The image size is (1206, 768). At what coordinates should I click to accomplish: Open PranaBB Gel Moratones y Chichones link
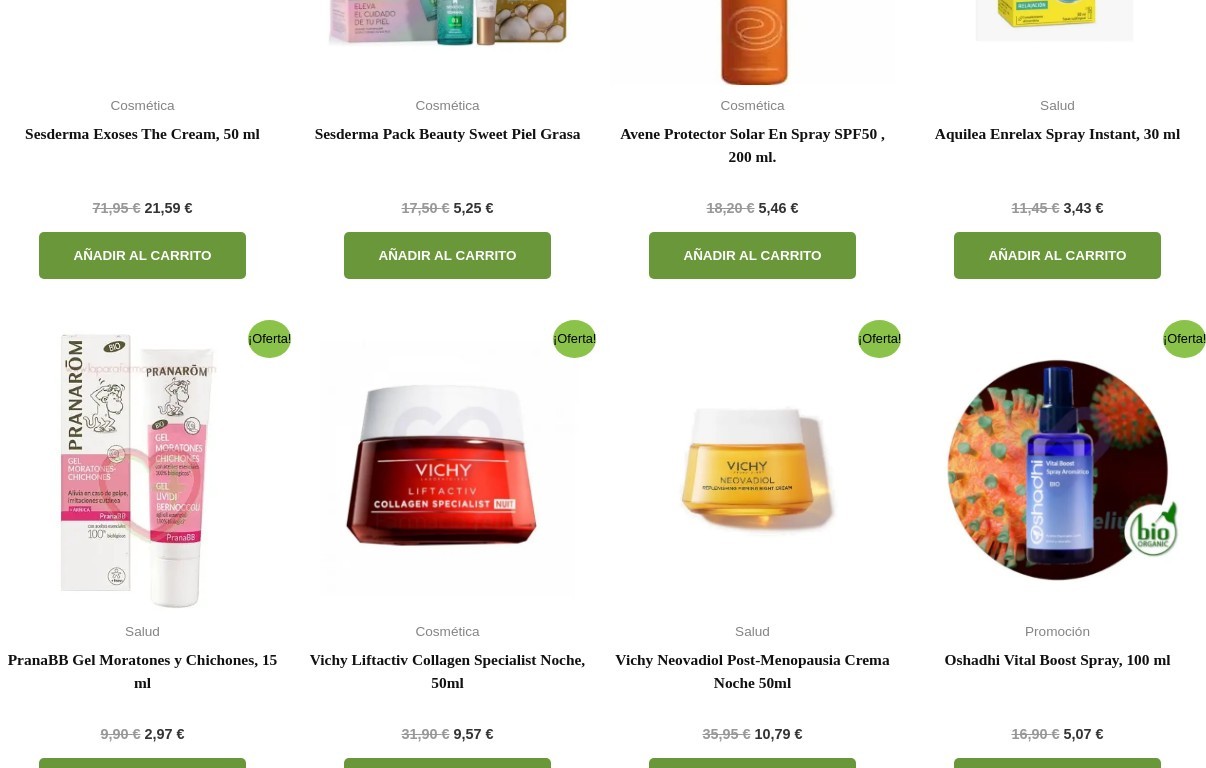click(142, 671)
